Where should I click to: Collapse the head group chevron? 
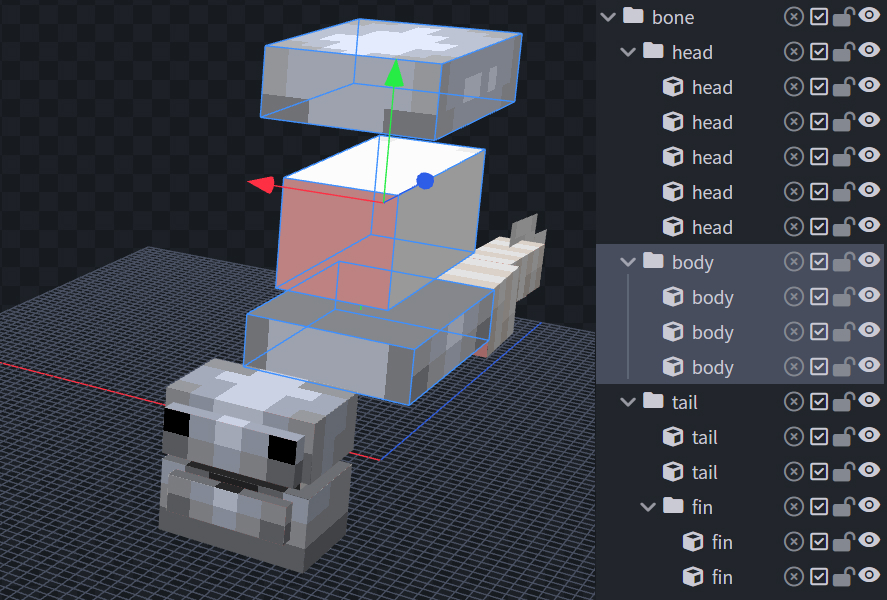(628, 52)
